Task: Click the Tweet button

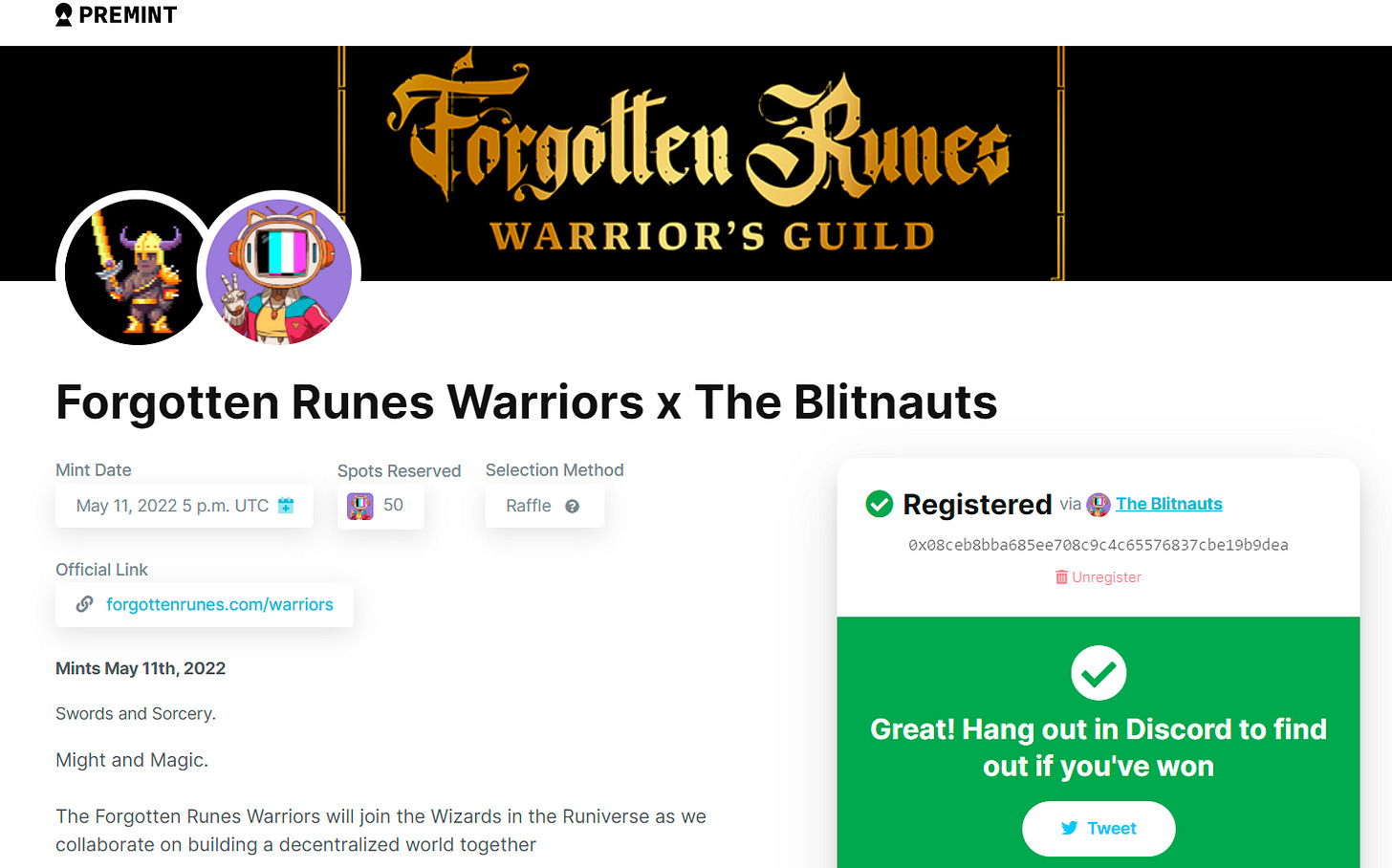Action: (1098, 829)
